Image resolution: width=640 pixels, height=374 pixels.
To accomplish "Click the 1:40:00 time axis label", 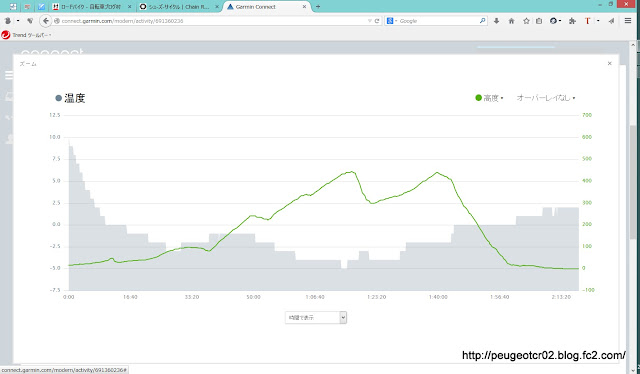I will click(438, 297).
